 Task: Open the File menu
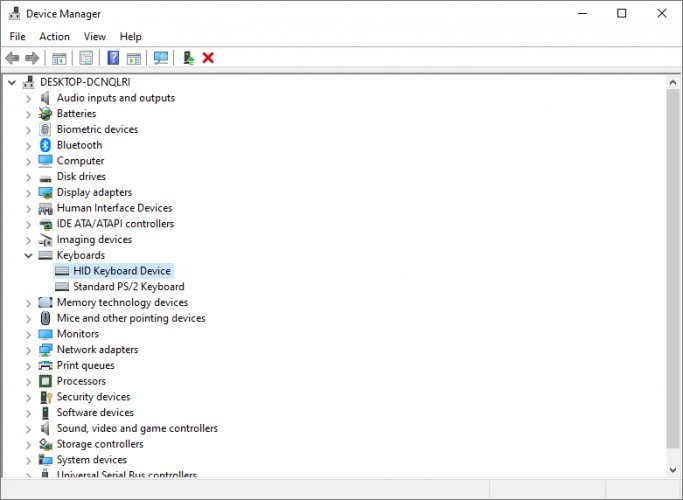(x=17, y=37)
